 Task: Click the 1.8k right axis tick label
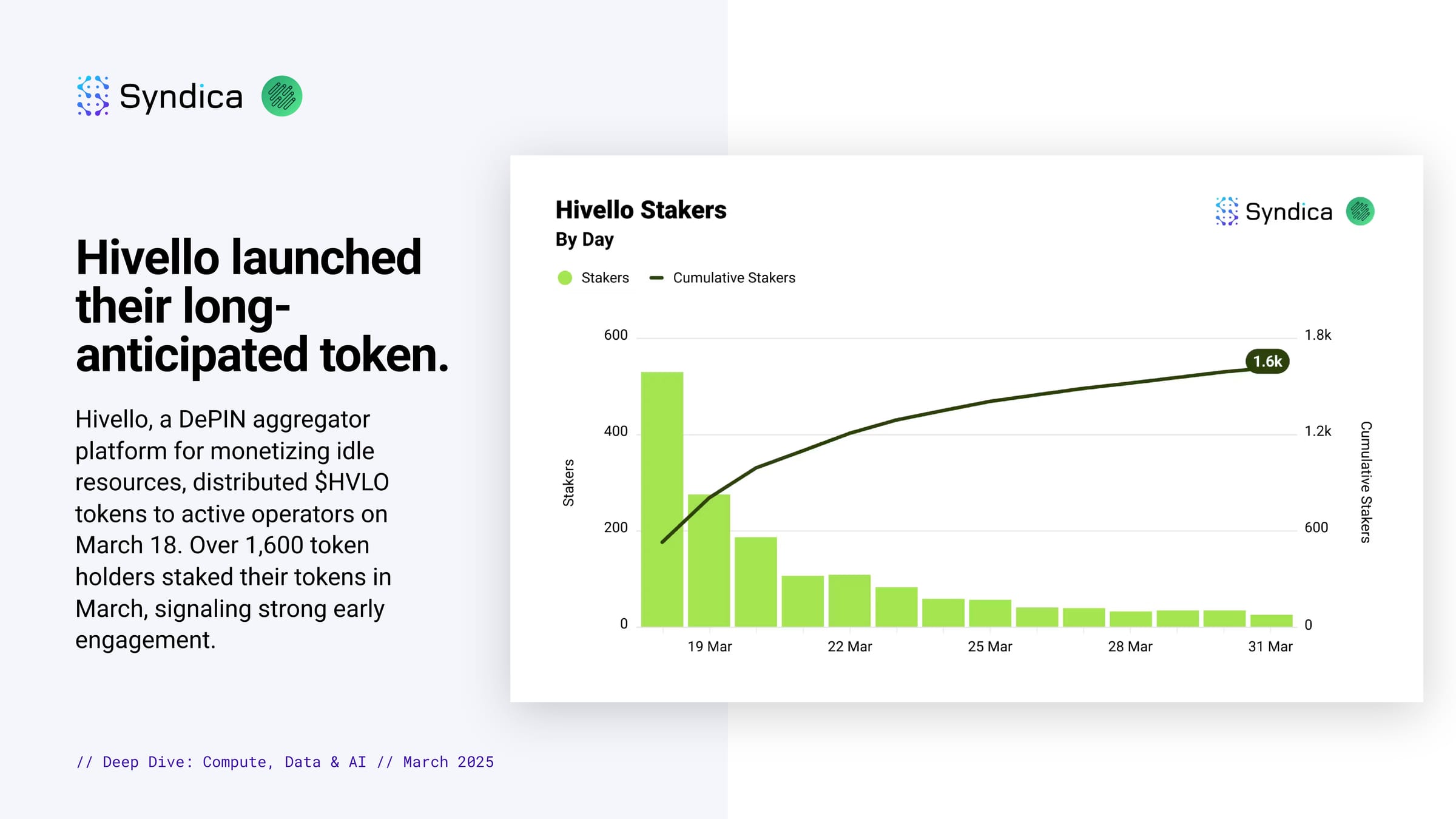pos(1318,335)
